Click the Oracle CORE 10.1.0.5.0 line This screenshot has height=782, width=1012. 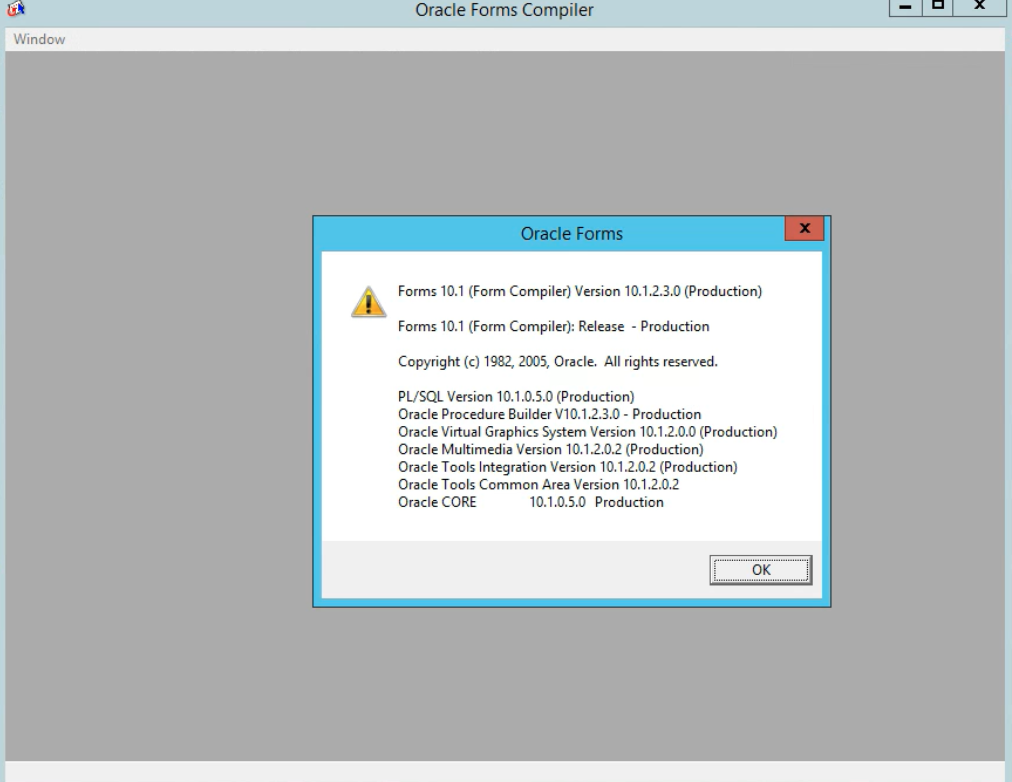pyautogui.click(x=530, y=502)
